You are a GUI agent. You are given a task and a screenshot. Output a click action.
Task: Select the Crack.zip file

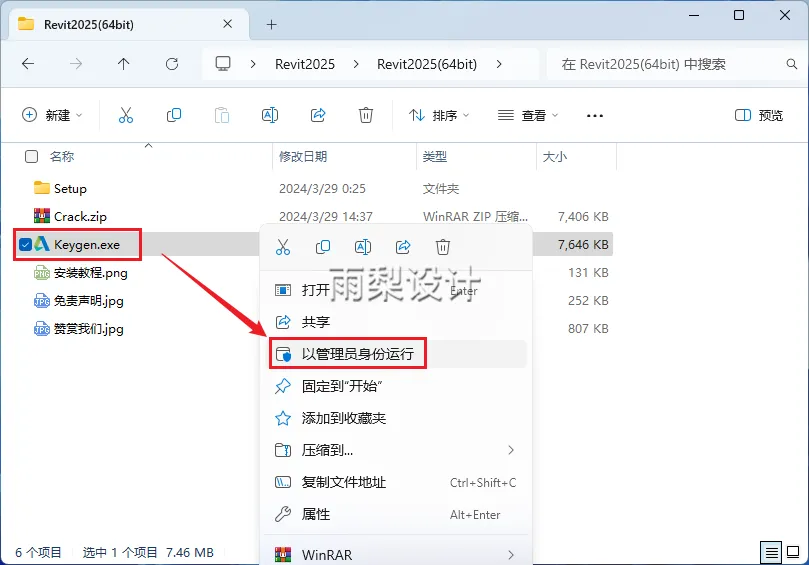point(80,216)
